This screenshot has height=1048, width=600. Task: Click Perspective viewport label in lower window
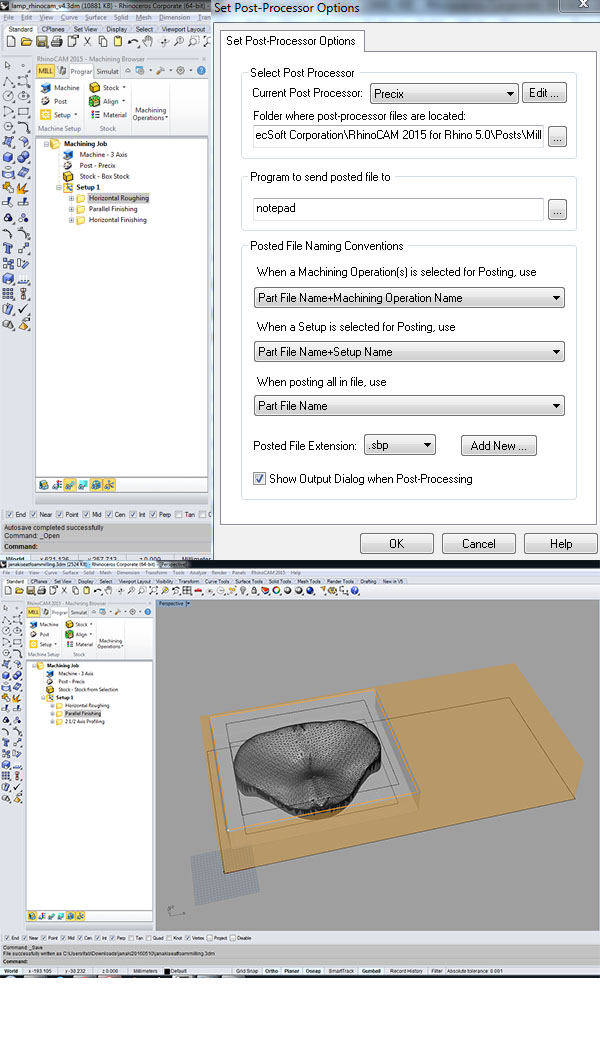coord(171,604)
